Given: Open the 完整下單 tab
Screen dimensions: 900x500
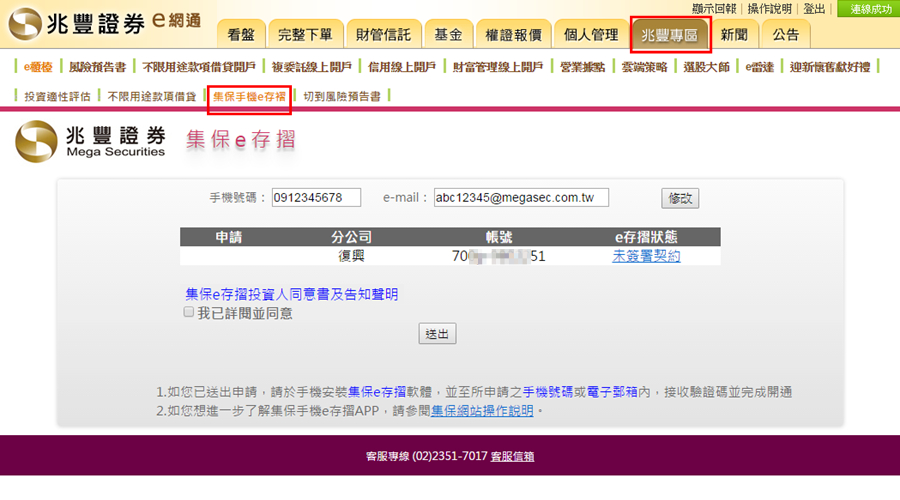Looking at the screenshot, I should (x=305, y=34).
